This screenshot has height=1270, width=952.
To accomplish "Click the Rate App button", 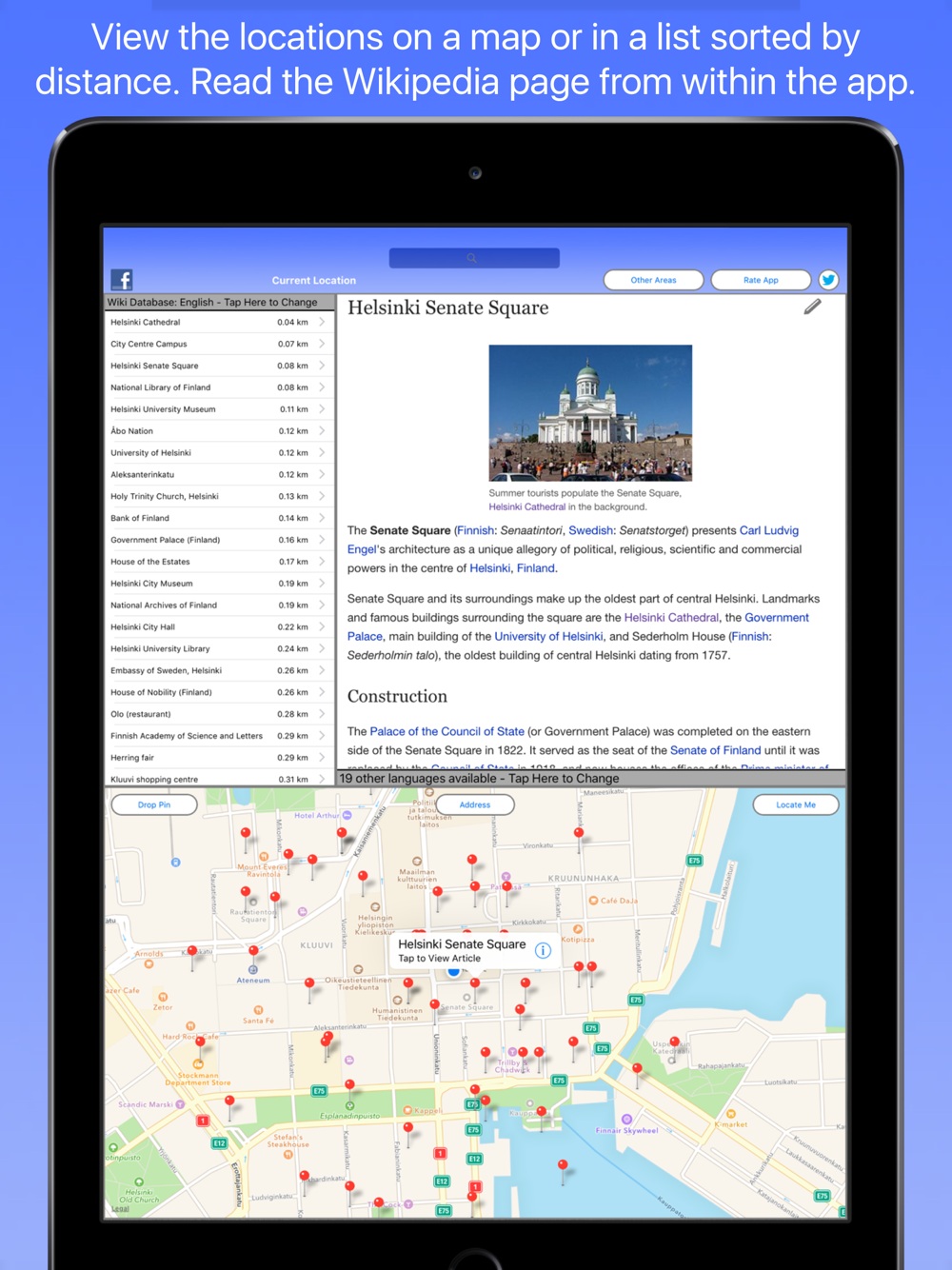I will click(x=761, y=280).
